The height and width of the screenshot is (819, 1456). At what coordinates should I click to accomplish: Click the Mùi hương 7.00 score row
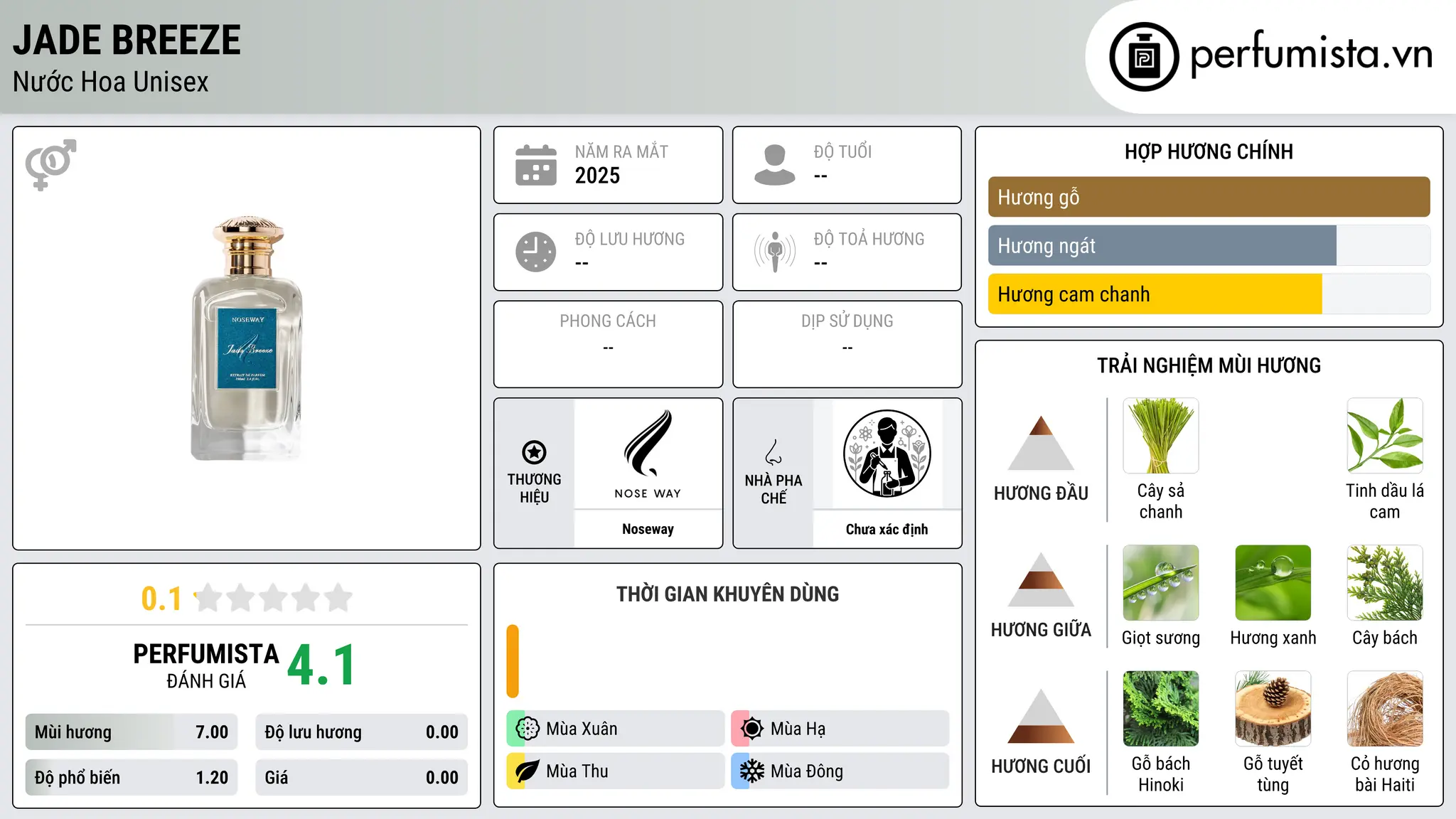point(132,732)
